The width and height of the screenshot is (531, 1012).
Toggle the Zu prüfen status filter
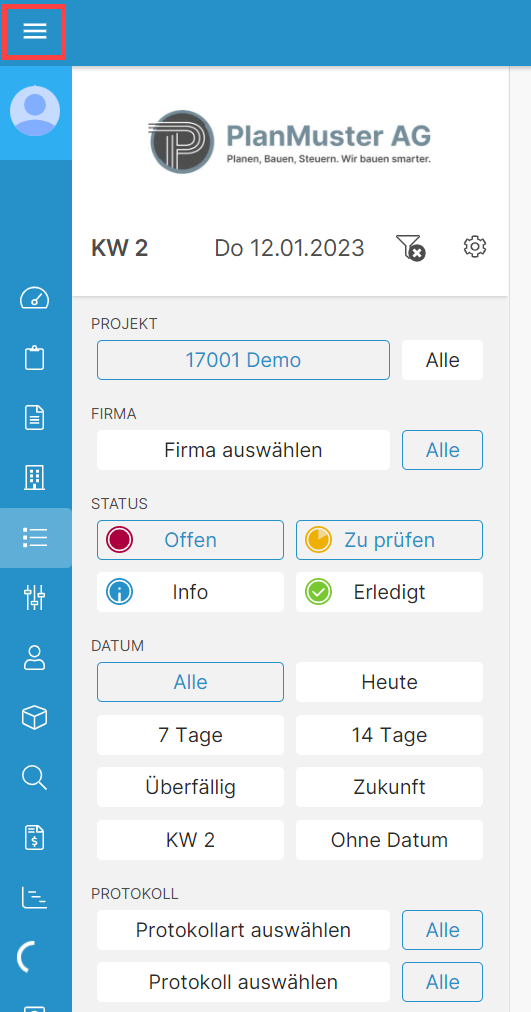[x=389, y=540]
